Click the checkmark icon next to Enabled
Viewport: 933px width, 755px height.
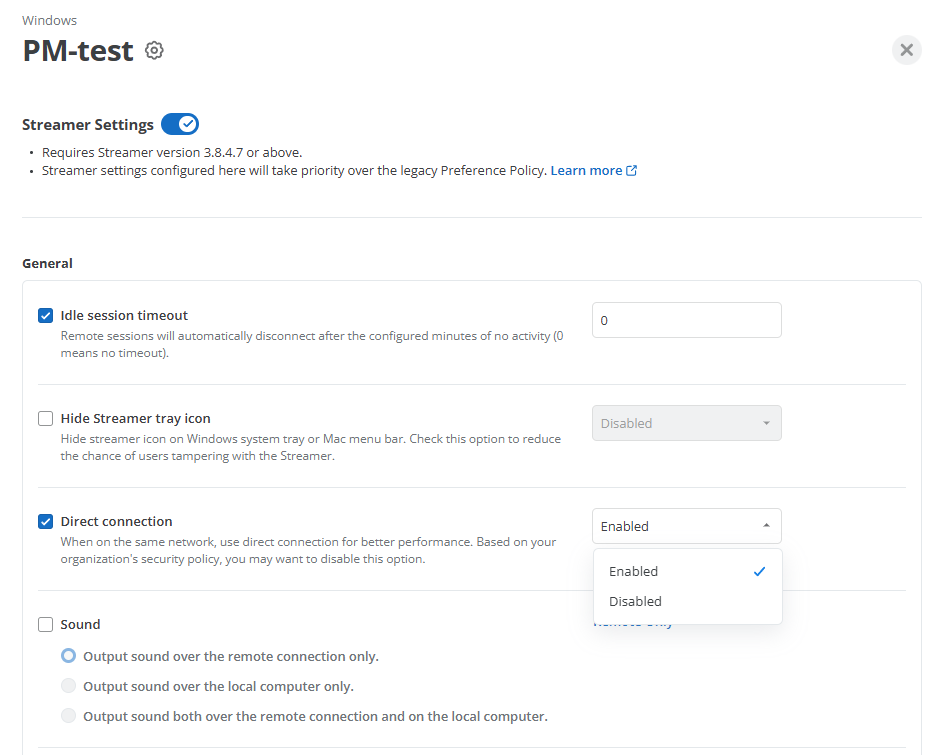tap(759, 572)
